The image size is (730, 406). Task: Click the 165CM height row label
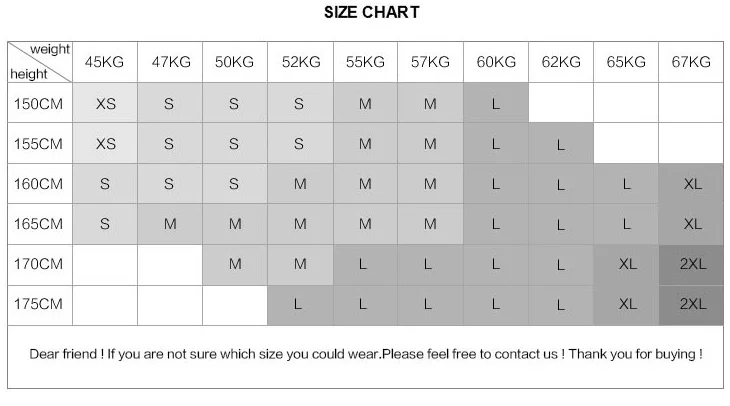point(40,224)
